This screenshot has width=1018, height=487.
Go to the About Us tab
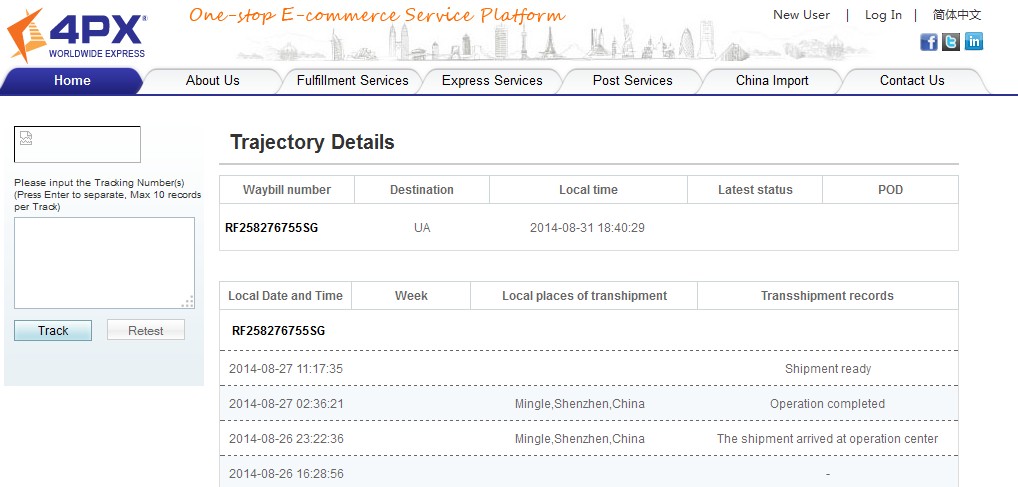tap(212, 81)
